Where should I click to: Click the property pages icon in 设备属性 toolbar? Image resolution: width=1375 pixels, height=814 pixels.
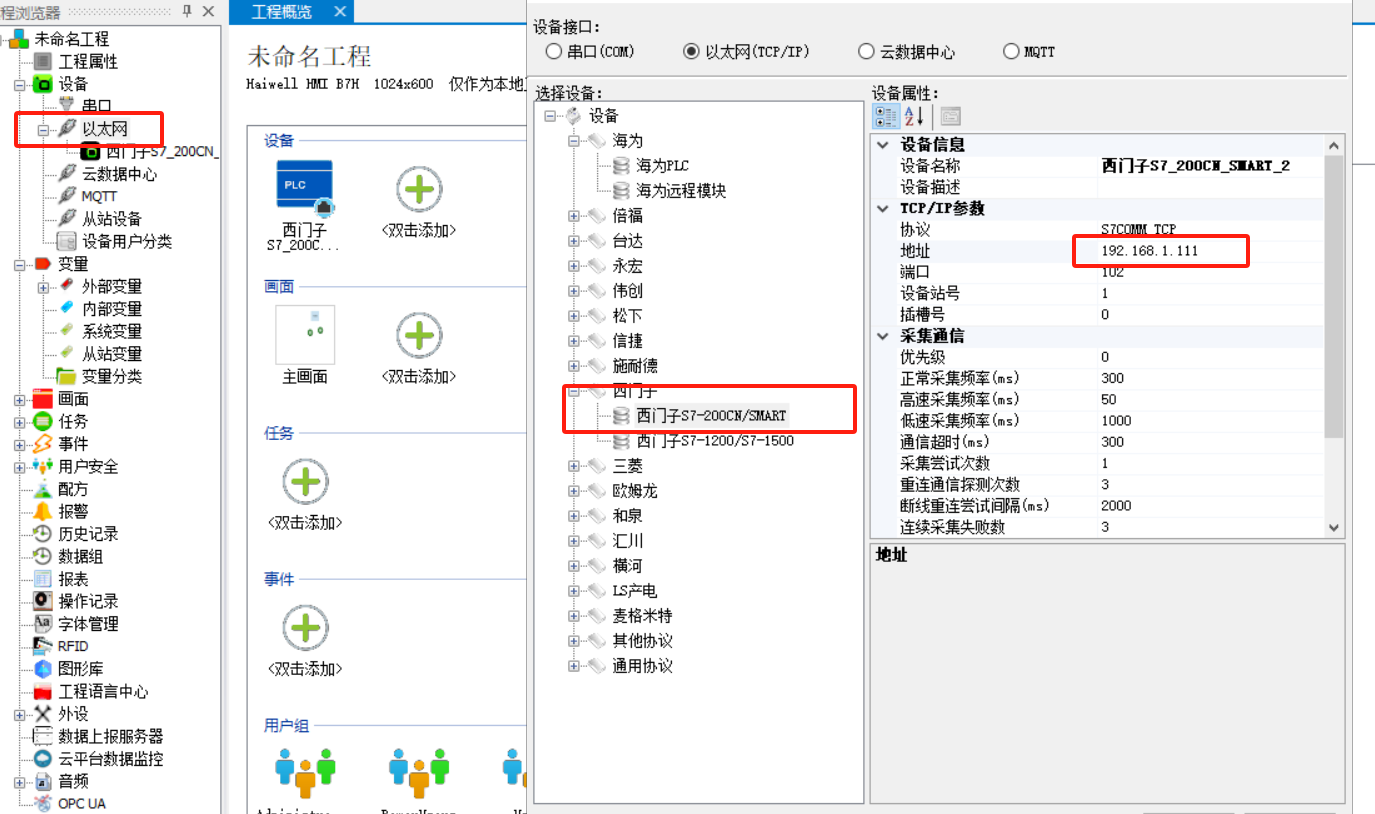[950, 116]
